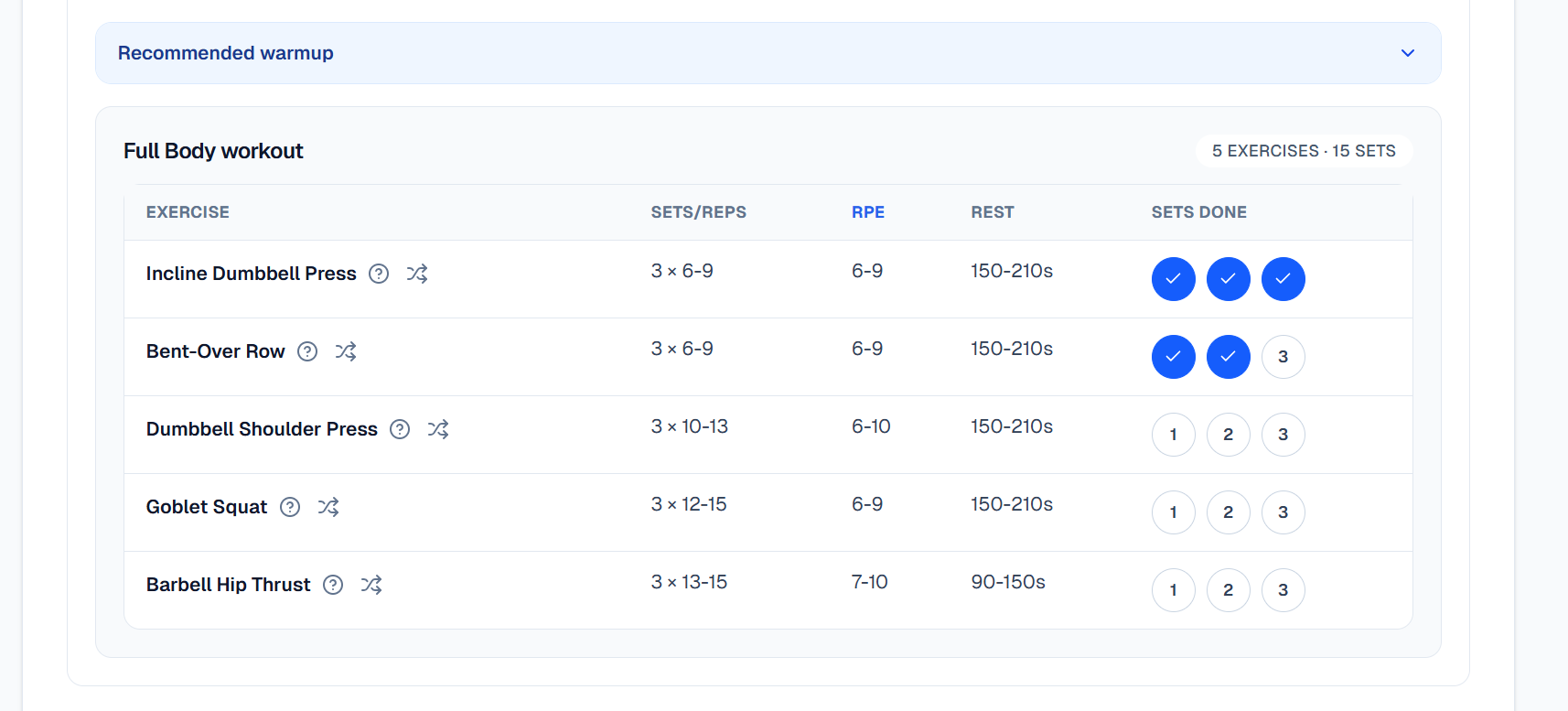Click the SETS DONE column header
This screenshot has width=1568, height=711.
1199,211
